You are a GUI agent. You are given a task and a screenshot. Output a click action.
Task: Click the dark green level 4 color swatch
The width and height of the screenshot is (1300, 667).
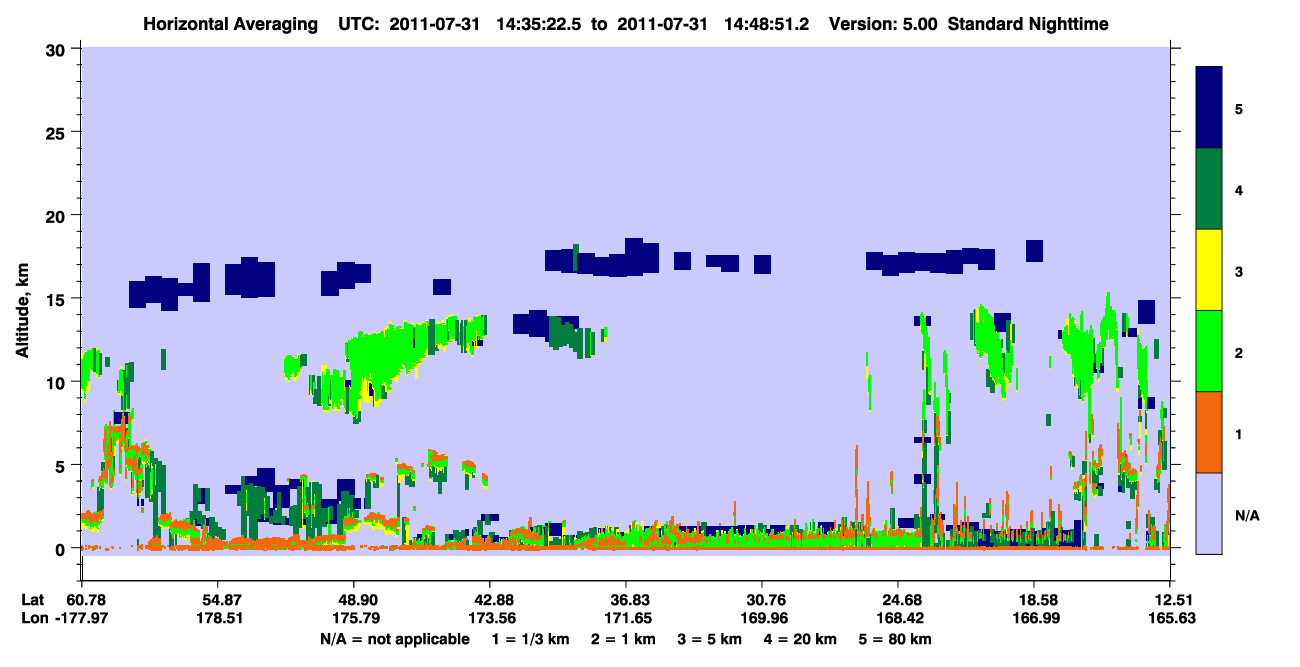1209,189
